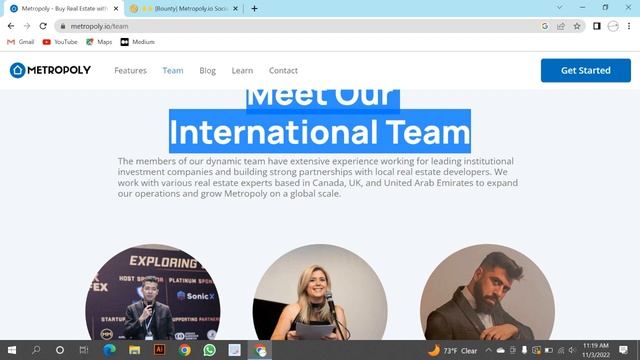640x360 pixels.
Task: Open File Explorer from taskbar
Action: point(134,350)
